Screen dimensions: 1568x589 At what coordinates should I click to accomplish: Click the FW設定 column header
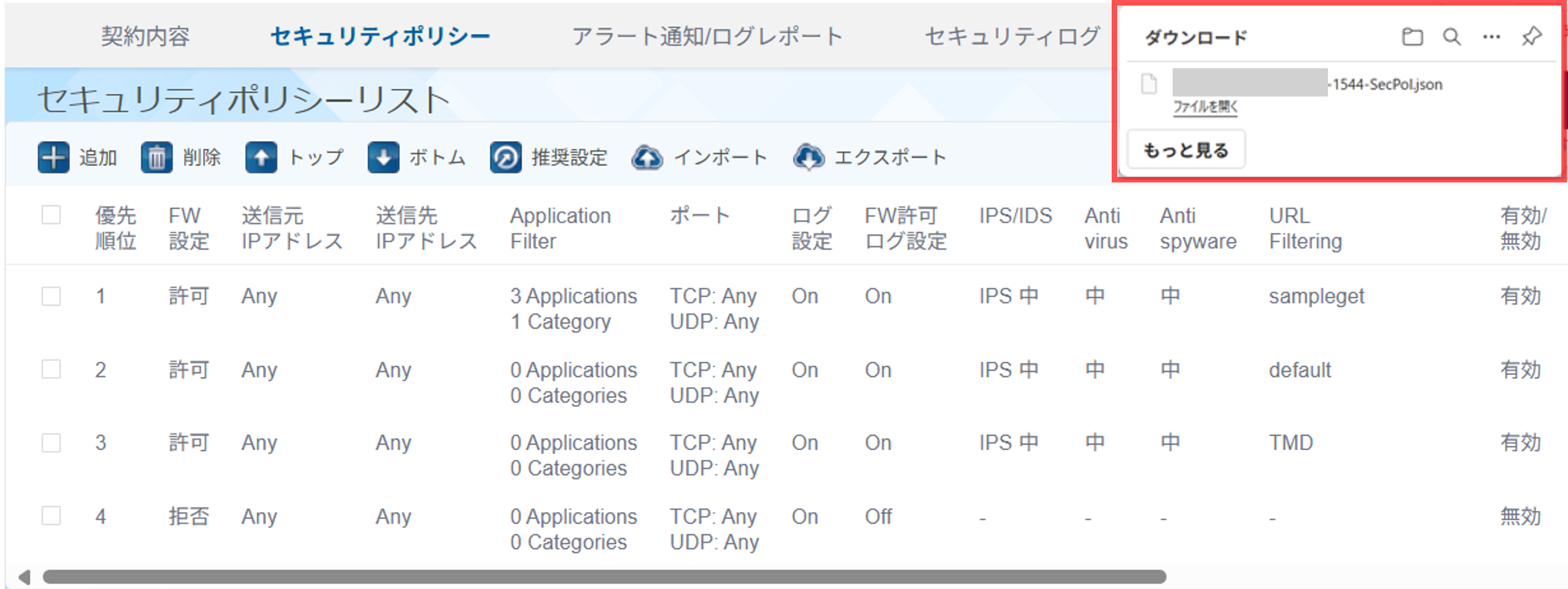click(189, 228)
